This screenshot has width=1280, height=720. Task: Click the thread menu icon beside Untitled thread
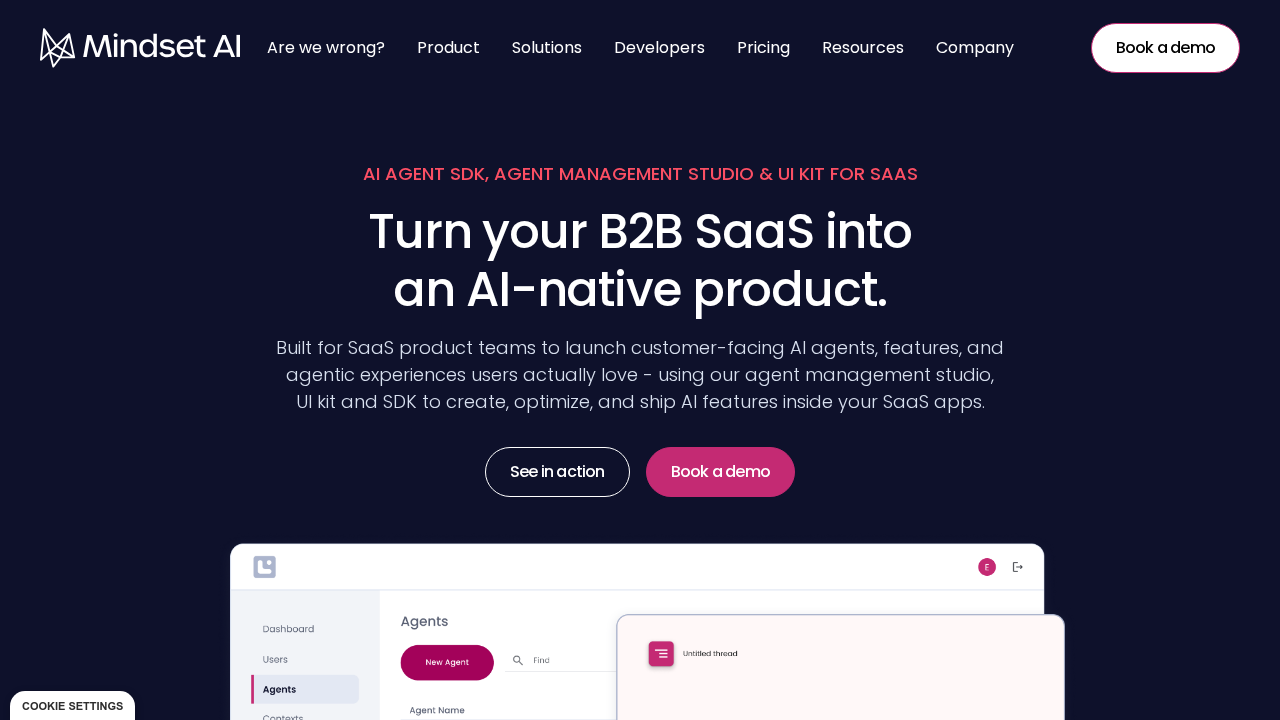661,654
